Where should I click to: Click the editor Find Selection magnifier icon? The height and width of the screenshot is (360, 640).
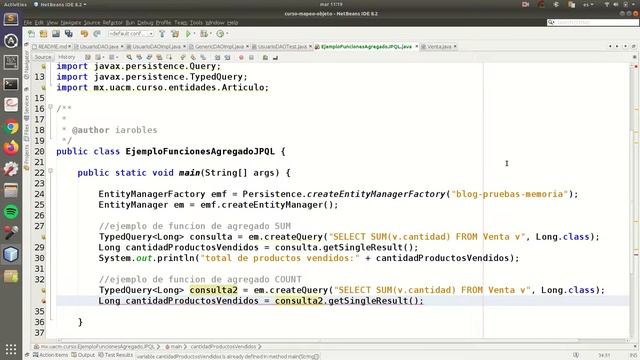click(x=129, y=58)
